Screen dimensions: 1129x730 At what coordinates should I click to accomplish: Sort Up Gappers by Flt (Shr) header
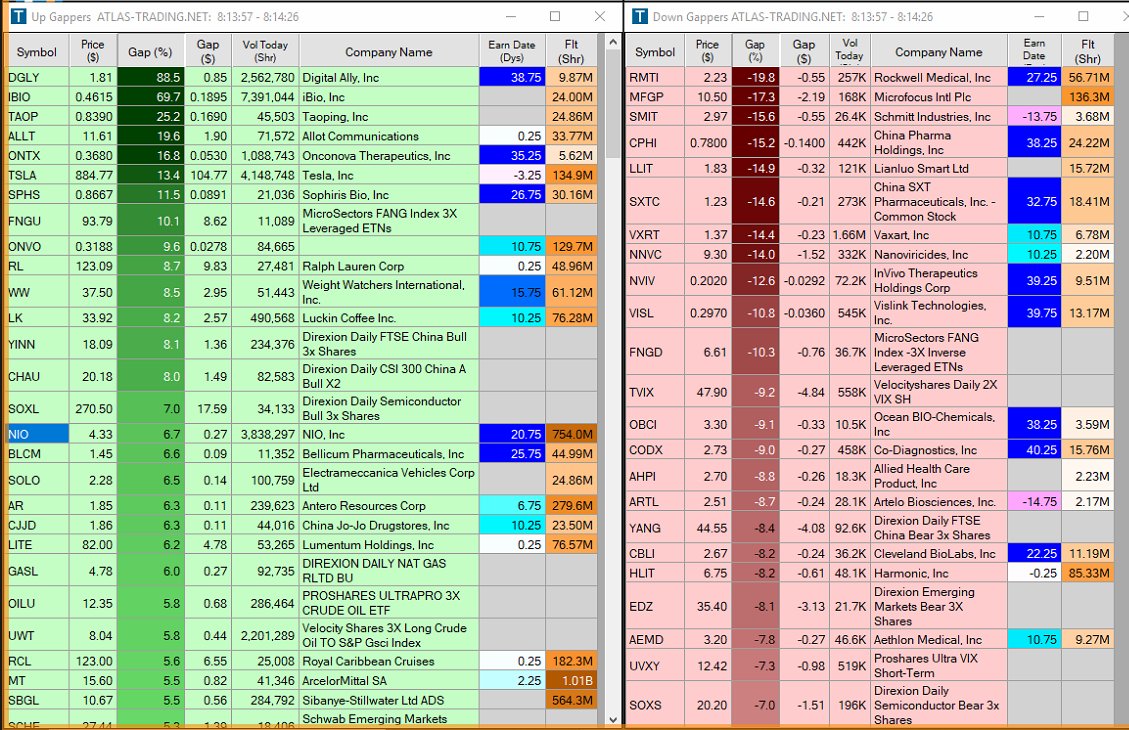pyautogui.click(x=571, y=52)
